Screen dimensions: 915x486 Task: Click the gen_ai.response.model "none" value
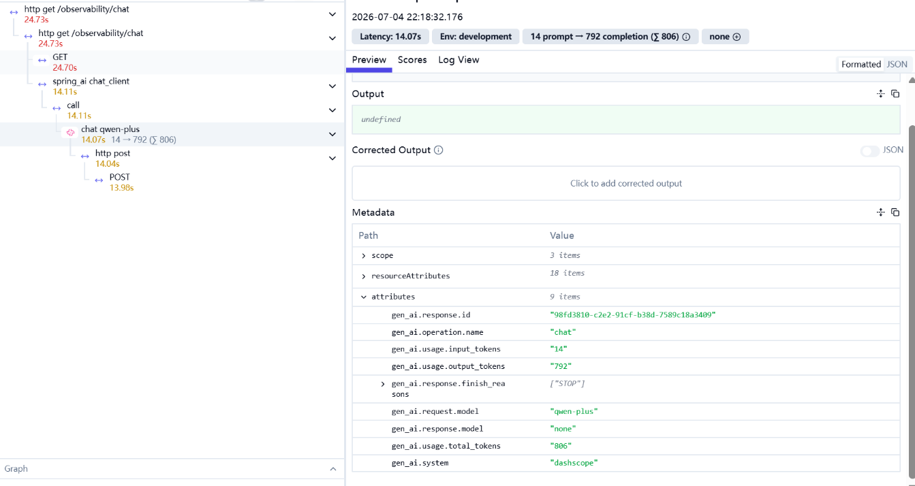pos(563,428)
